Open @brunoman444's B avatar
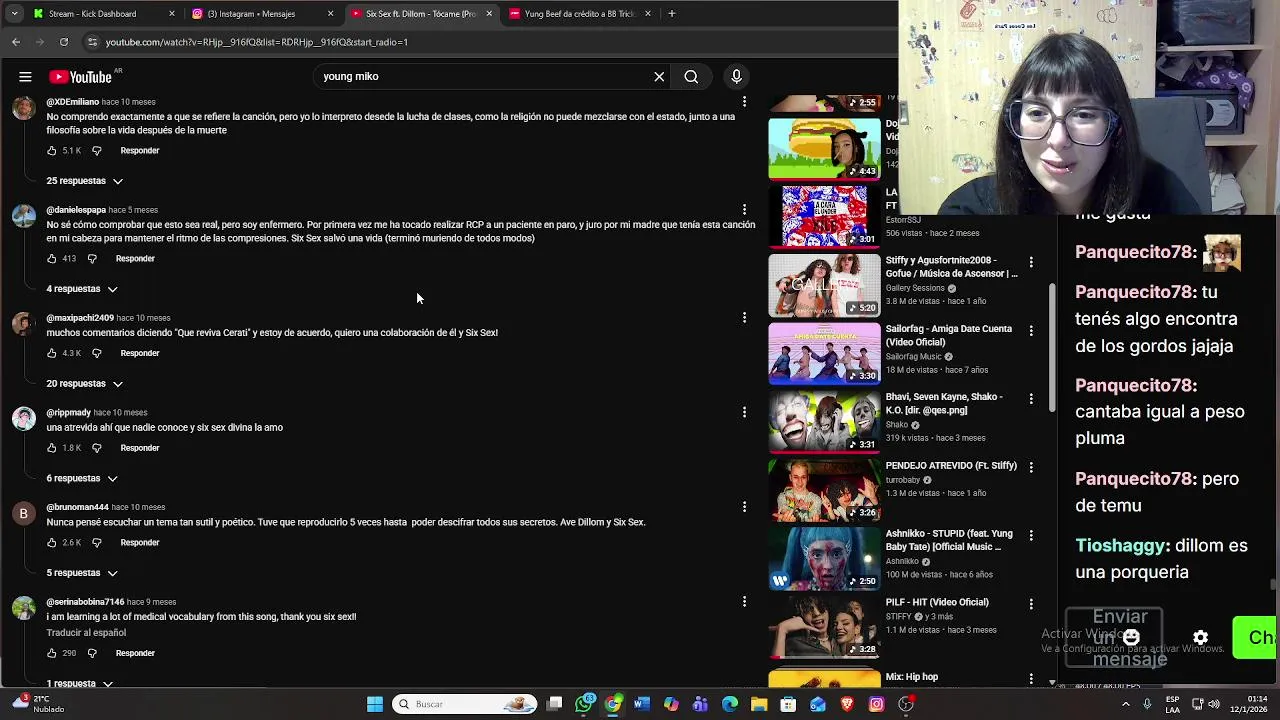The image size is (1280, 720). [x=23, y=514]
